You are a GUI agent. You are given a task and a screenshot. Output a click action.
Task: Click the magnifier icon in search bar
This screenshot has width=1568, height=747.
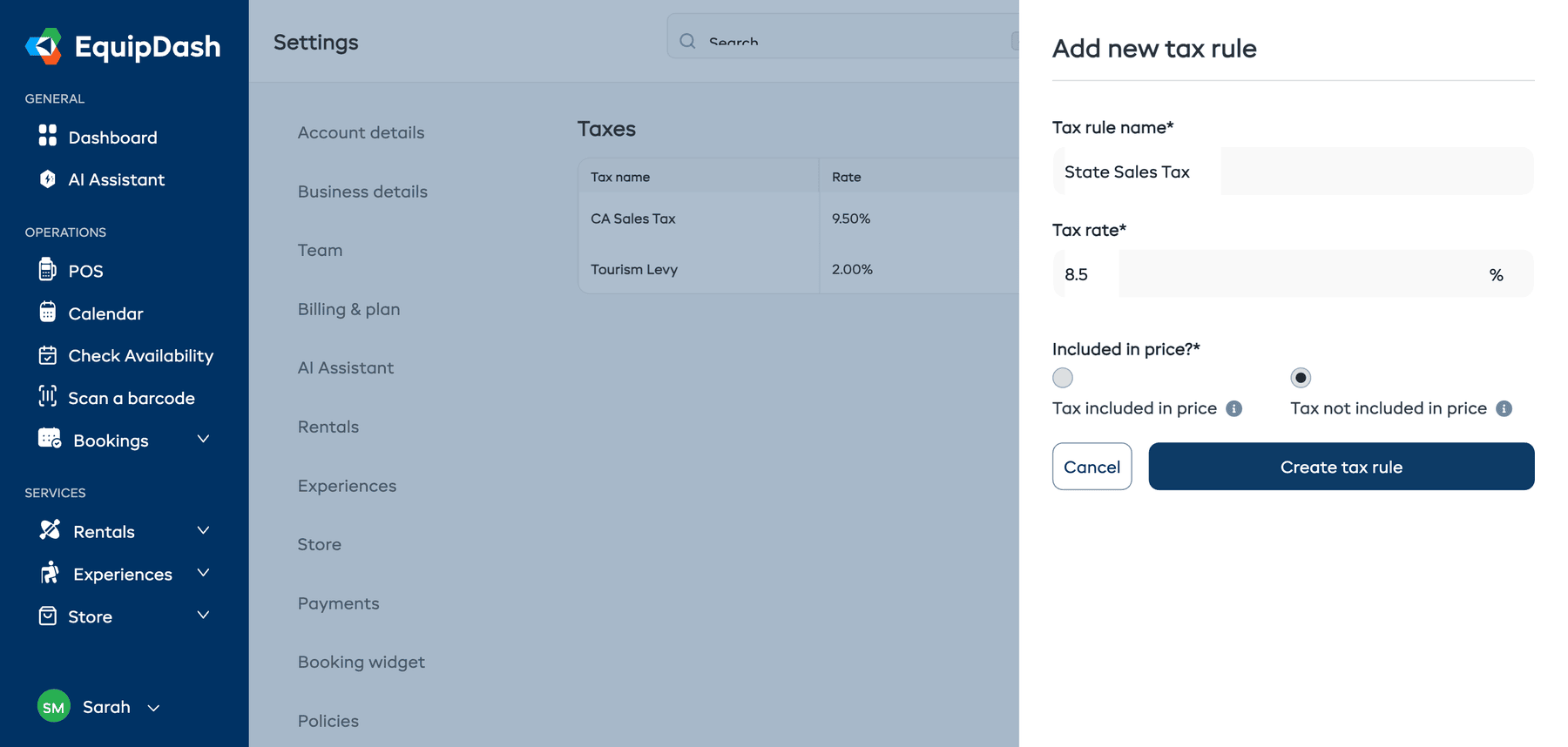[x=687, y=41]
